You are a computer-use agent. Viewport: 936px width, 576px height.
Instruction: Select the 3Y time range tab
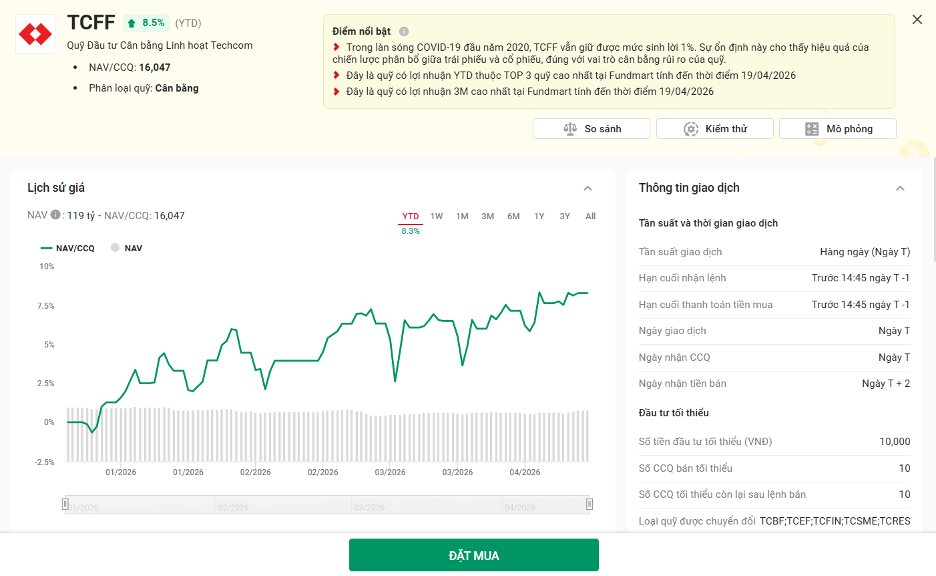click(565, 216)
